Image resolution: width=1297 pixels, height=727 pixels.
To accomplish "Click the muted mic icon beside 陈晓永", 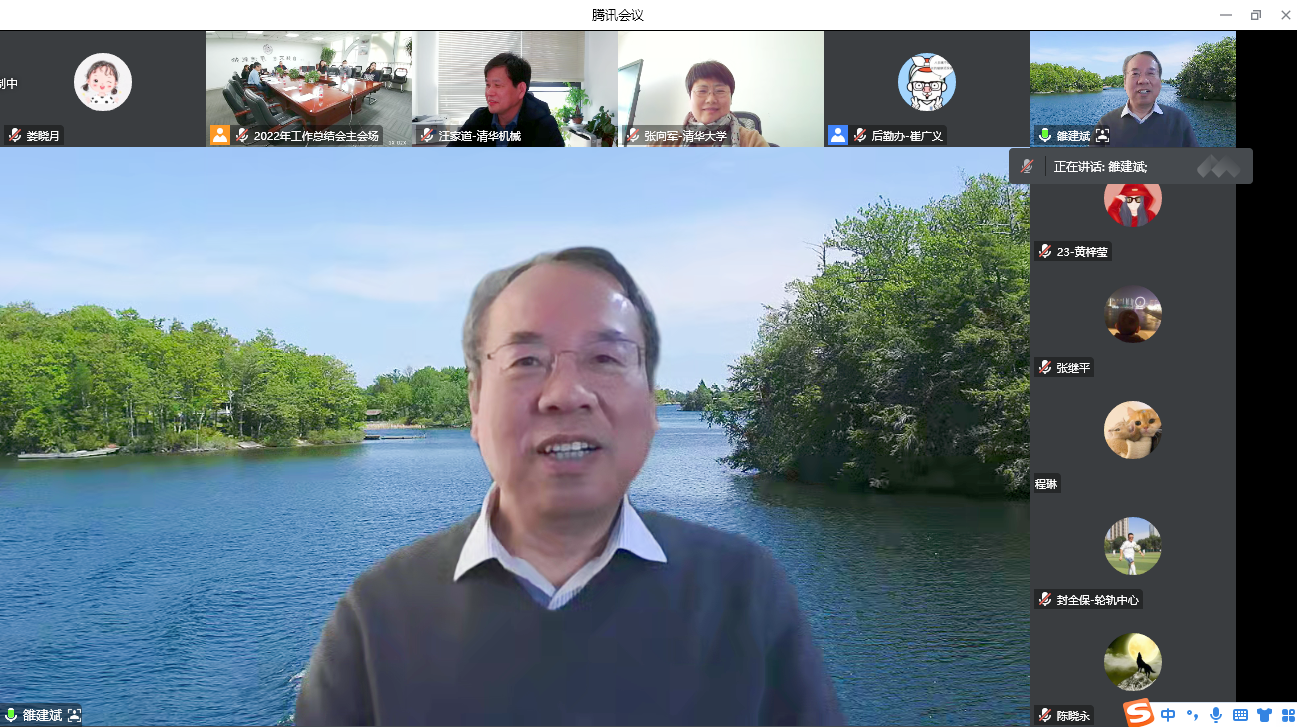I will click(1045, 715).
